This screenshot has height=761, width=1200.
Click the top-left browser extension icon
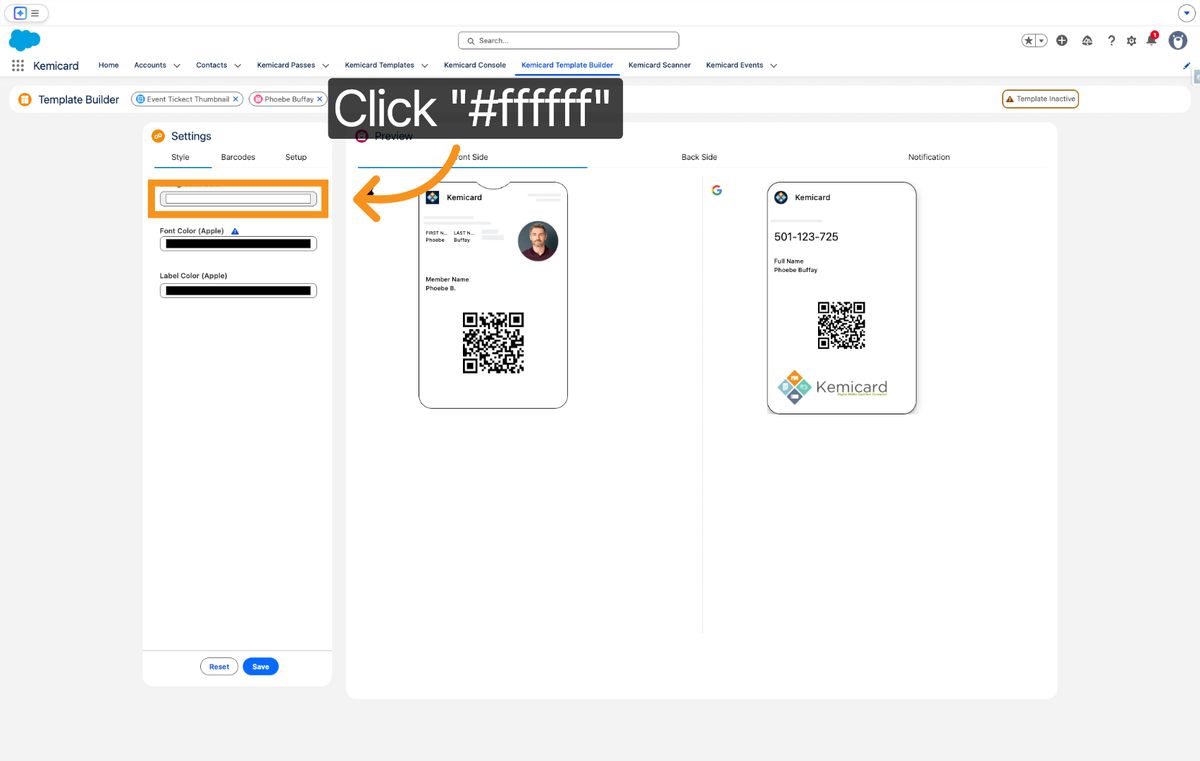[x=20, y=13]
